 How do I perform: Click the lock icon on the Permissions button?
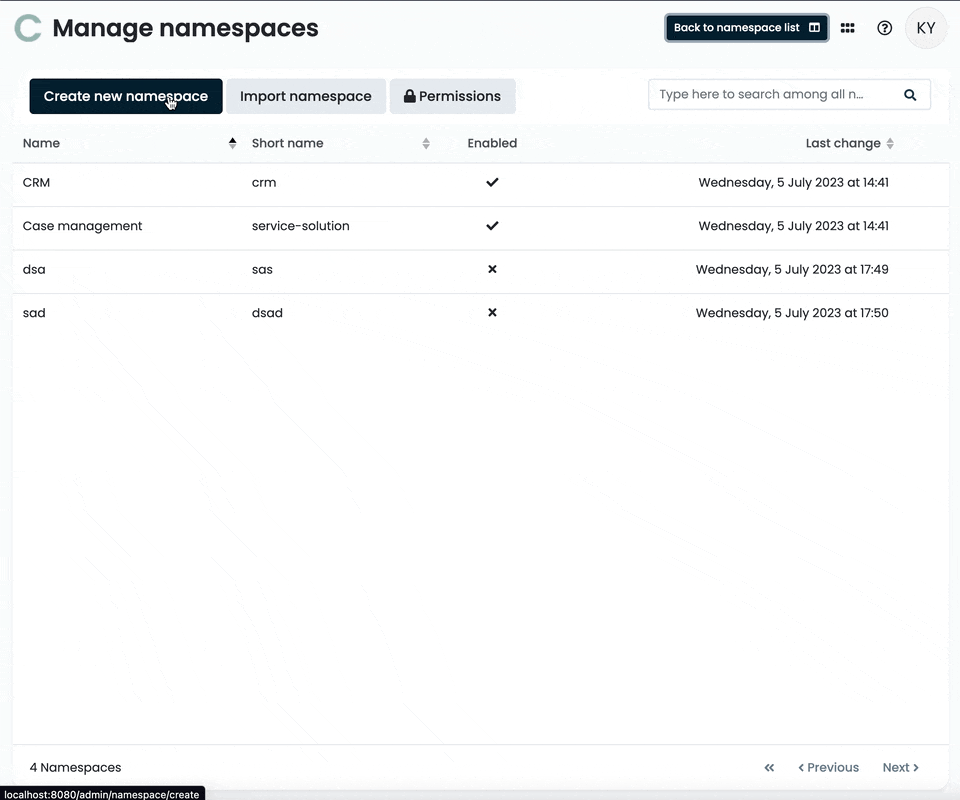(x=410, y=96)
